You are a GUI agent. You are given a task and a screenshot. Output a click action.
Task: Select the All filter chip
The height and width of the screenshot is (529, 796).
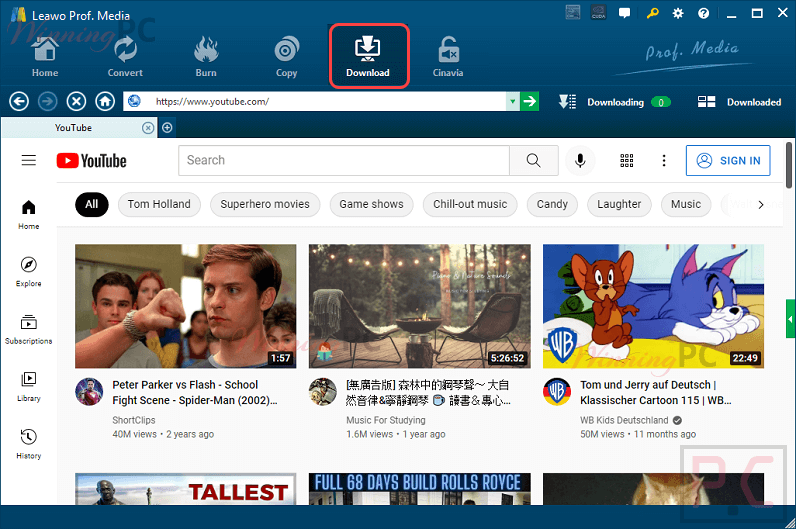click(92, 205)
